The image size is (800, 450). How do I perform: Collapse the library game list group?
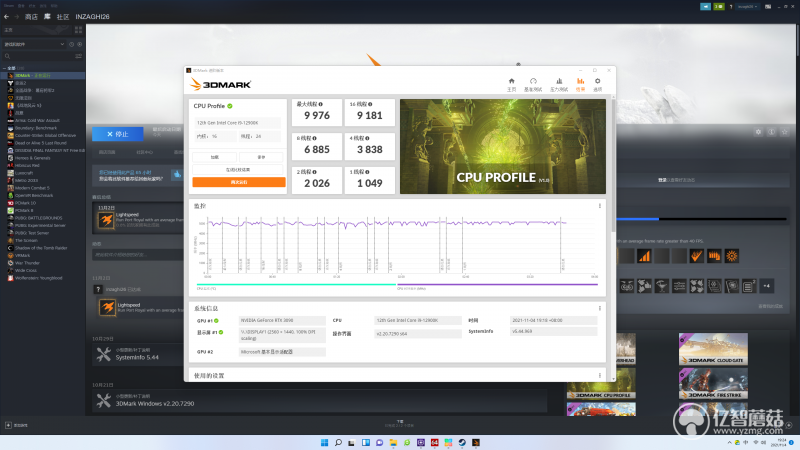pos(5,68)
